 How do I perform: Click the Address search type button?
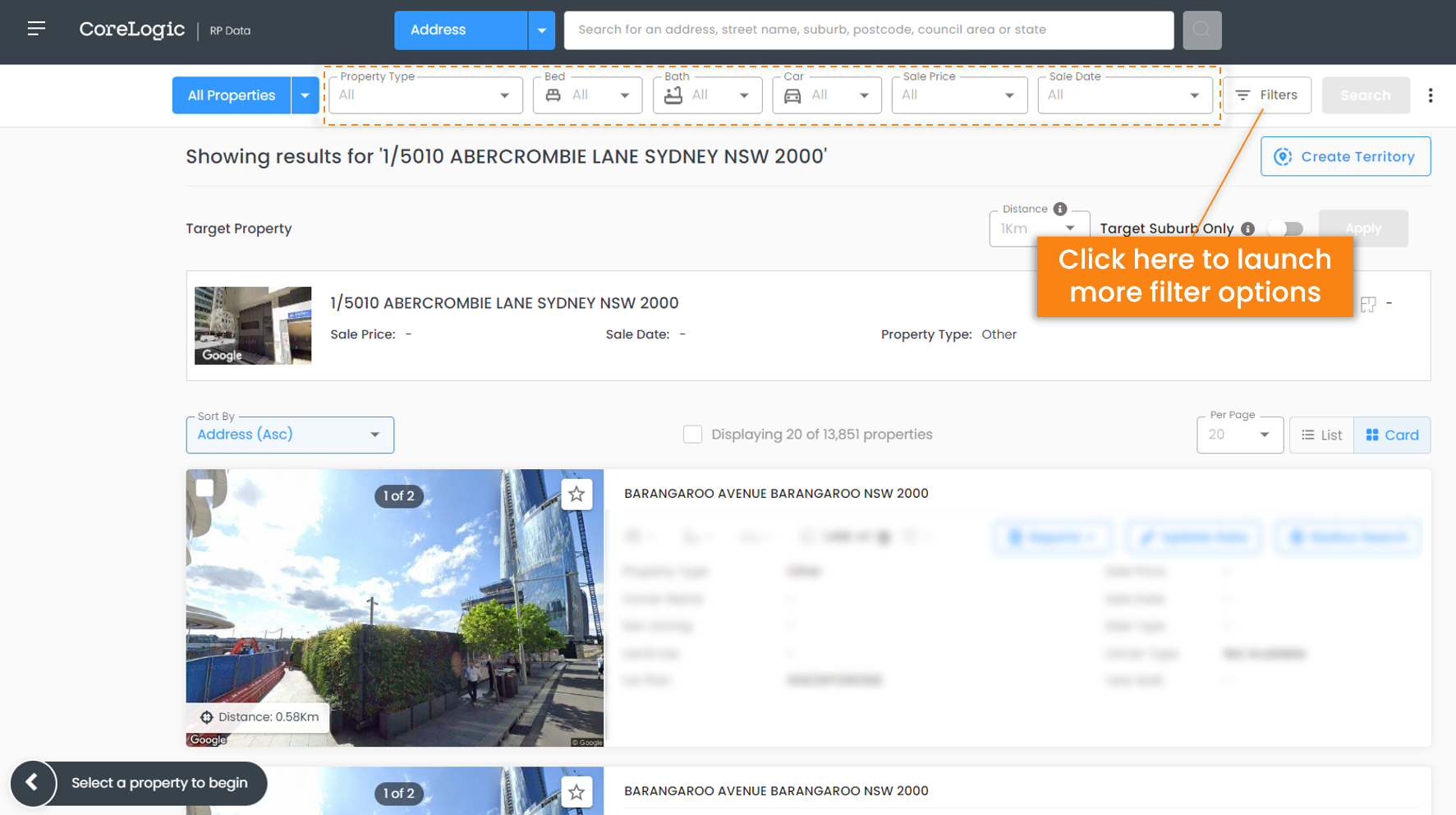[461, 30]
